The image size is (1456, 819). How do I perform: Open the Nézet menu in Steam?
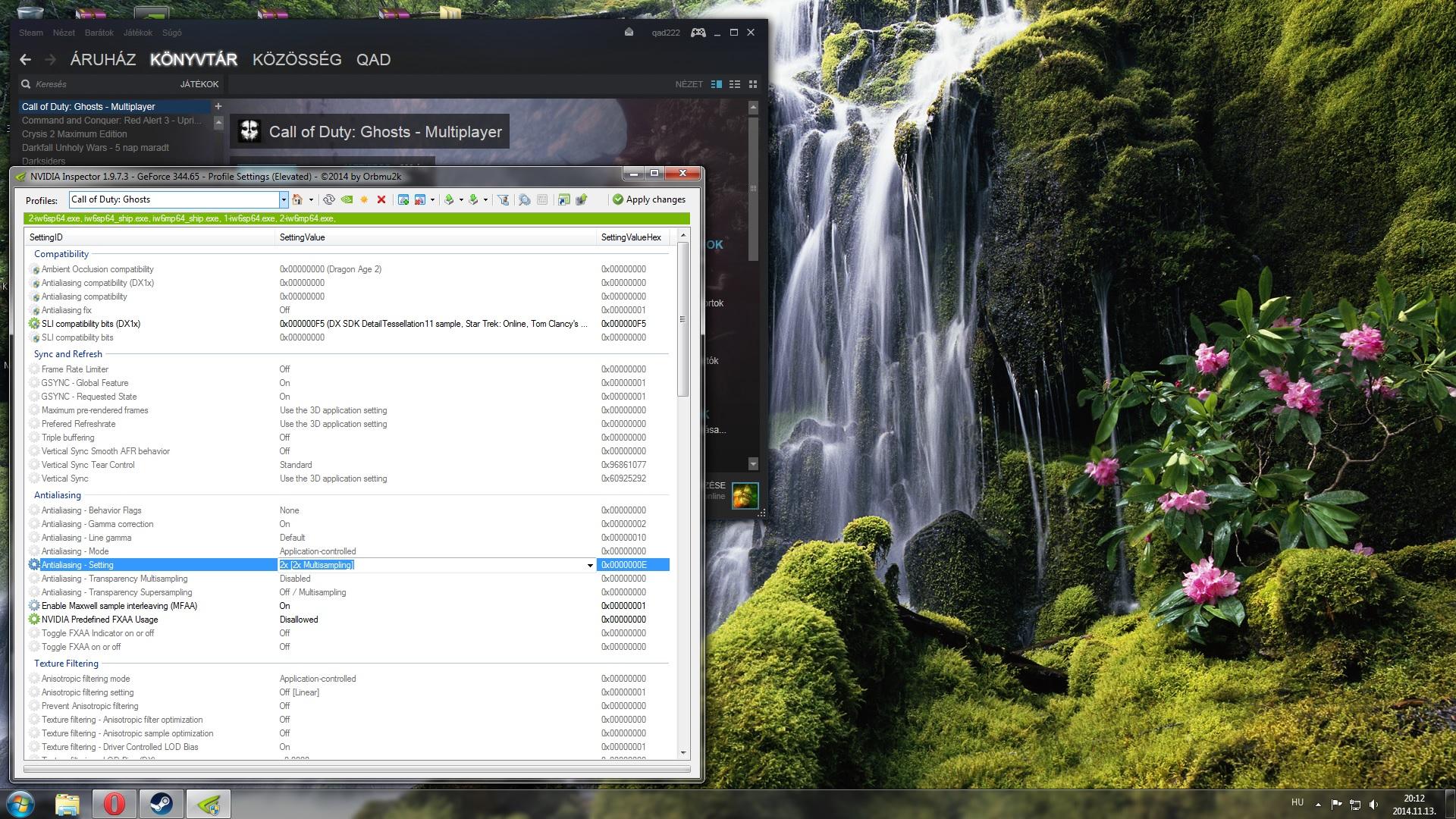point(64,33)
